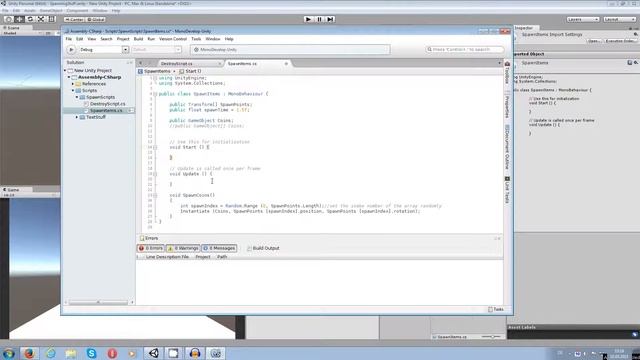
Task: Open Unity Layers dropdown
Action: 583,20
